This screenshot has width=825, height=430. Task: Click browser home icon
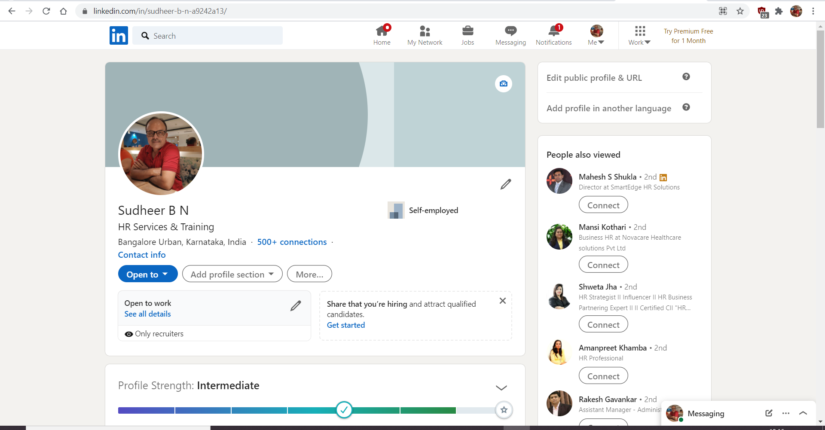coord(63,11)
